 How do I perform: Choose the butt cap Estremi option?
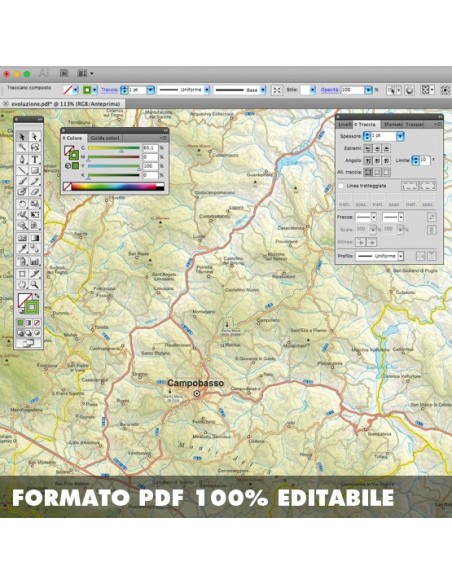tap(368, 148)
